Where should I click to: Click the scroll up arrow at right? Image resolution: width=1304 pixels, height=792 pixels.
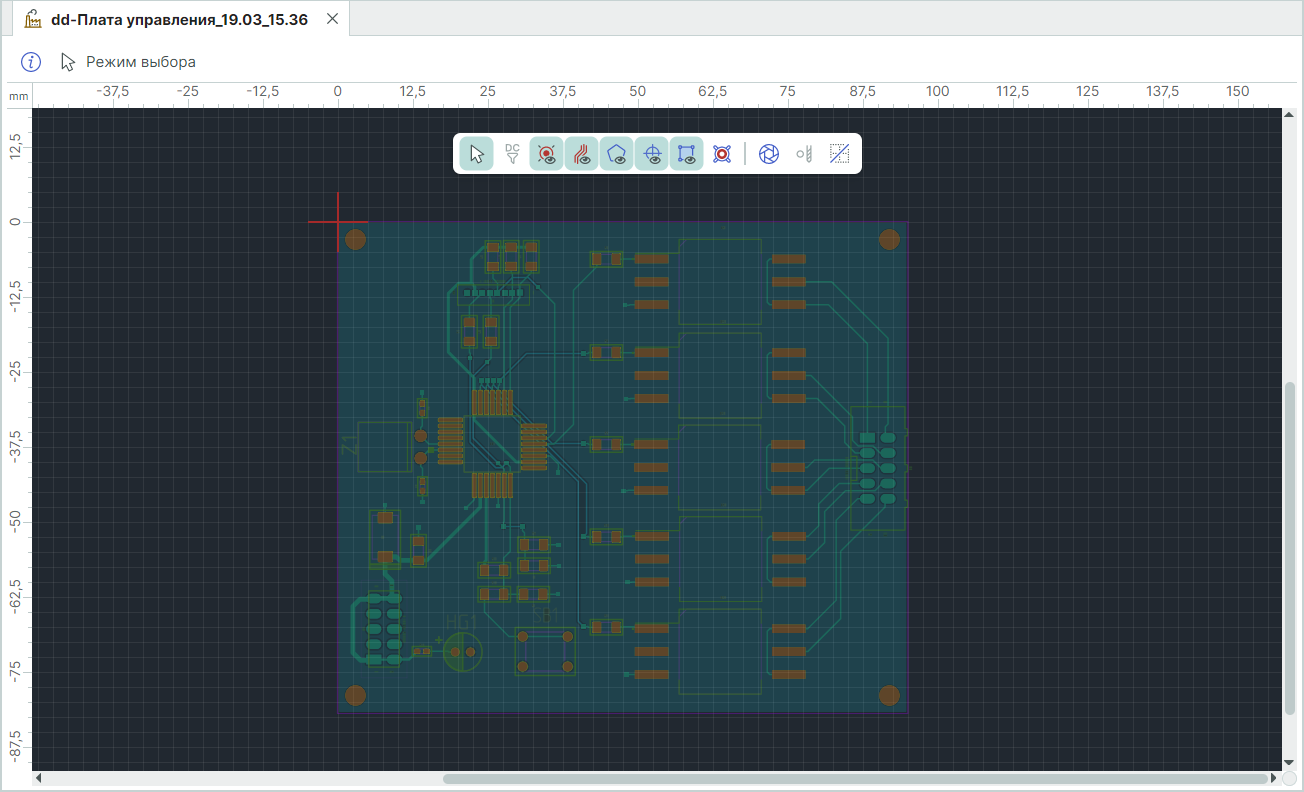1289,115
